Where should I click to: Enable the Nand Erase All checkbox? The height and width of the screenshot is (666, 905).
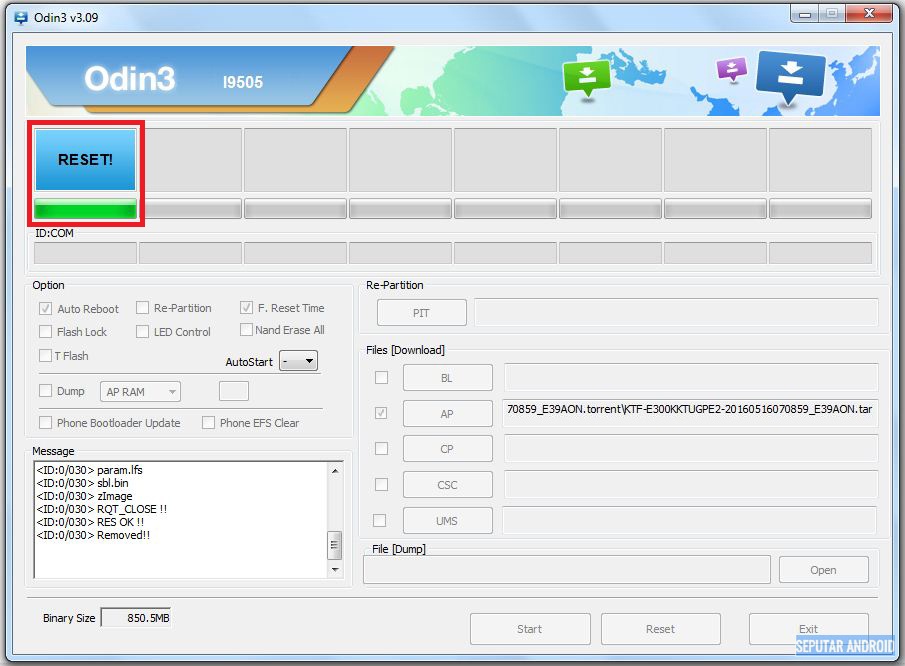pos(246,330)
